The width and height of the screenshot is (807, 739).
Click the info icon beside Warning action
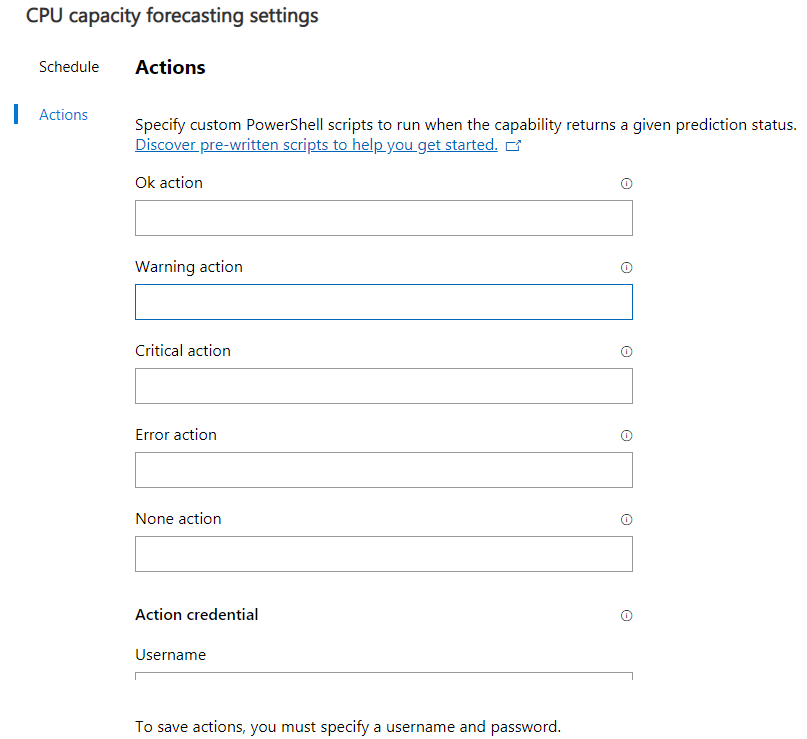627,268
